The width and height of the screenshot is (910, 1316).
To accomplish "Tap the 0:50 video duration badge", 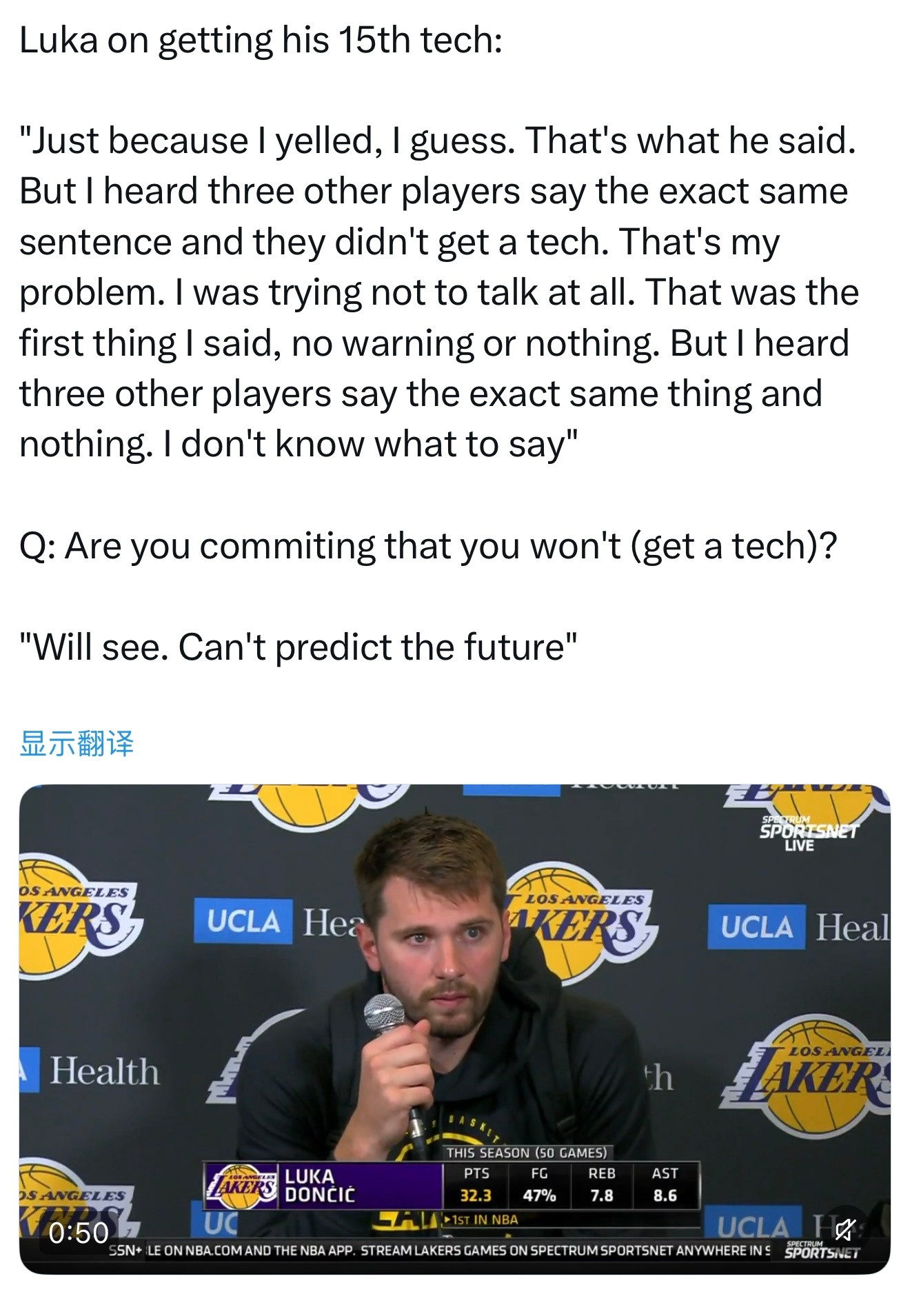I will pos(79,1232).
